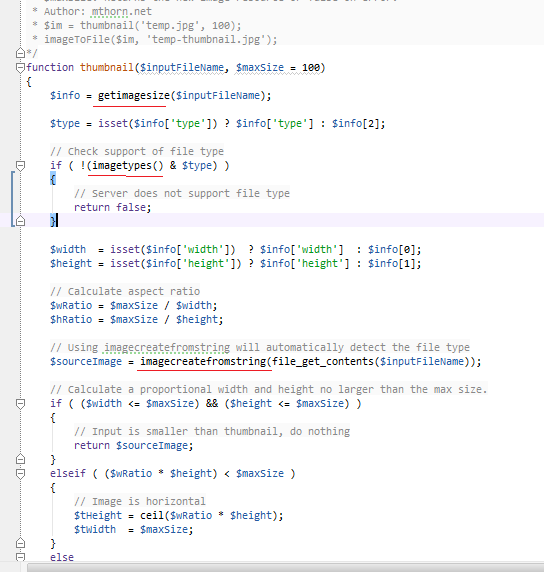Click the elseif keyword

click(x=68, y=474)
